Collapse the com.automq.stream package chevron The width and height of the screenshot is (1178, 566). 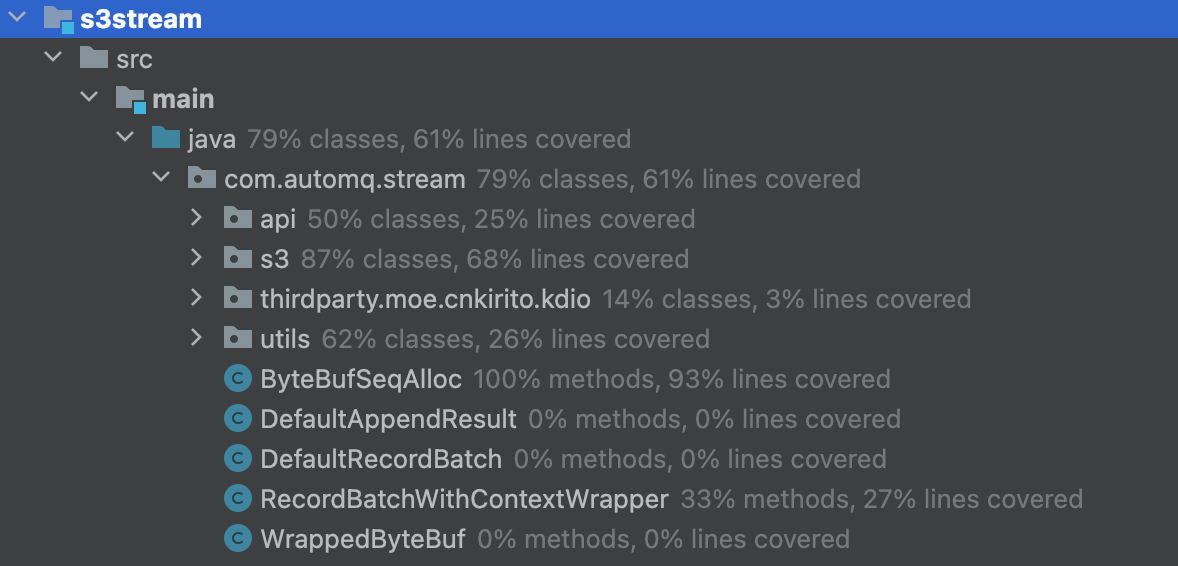coord(161,177)
